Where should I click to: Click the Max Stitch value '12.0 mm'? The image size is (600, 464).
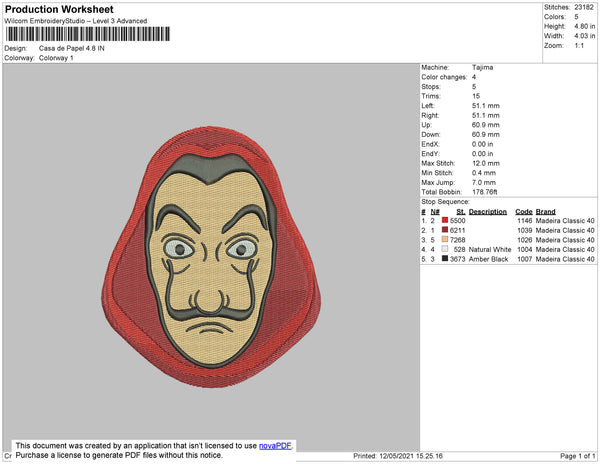point(486,163)
